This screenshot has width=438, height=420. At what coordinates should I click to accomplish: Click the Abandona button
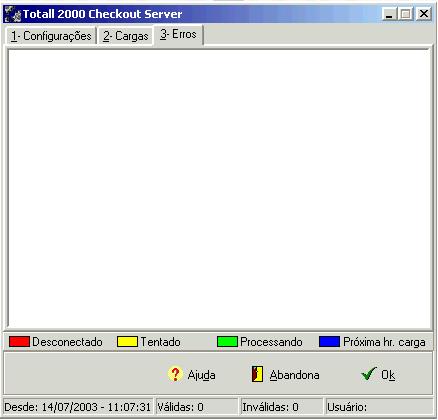coord(285,375)
